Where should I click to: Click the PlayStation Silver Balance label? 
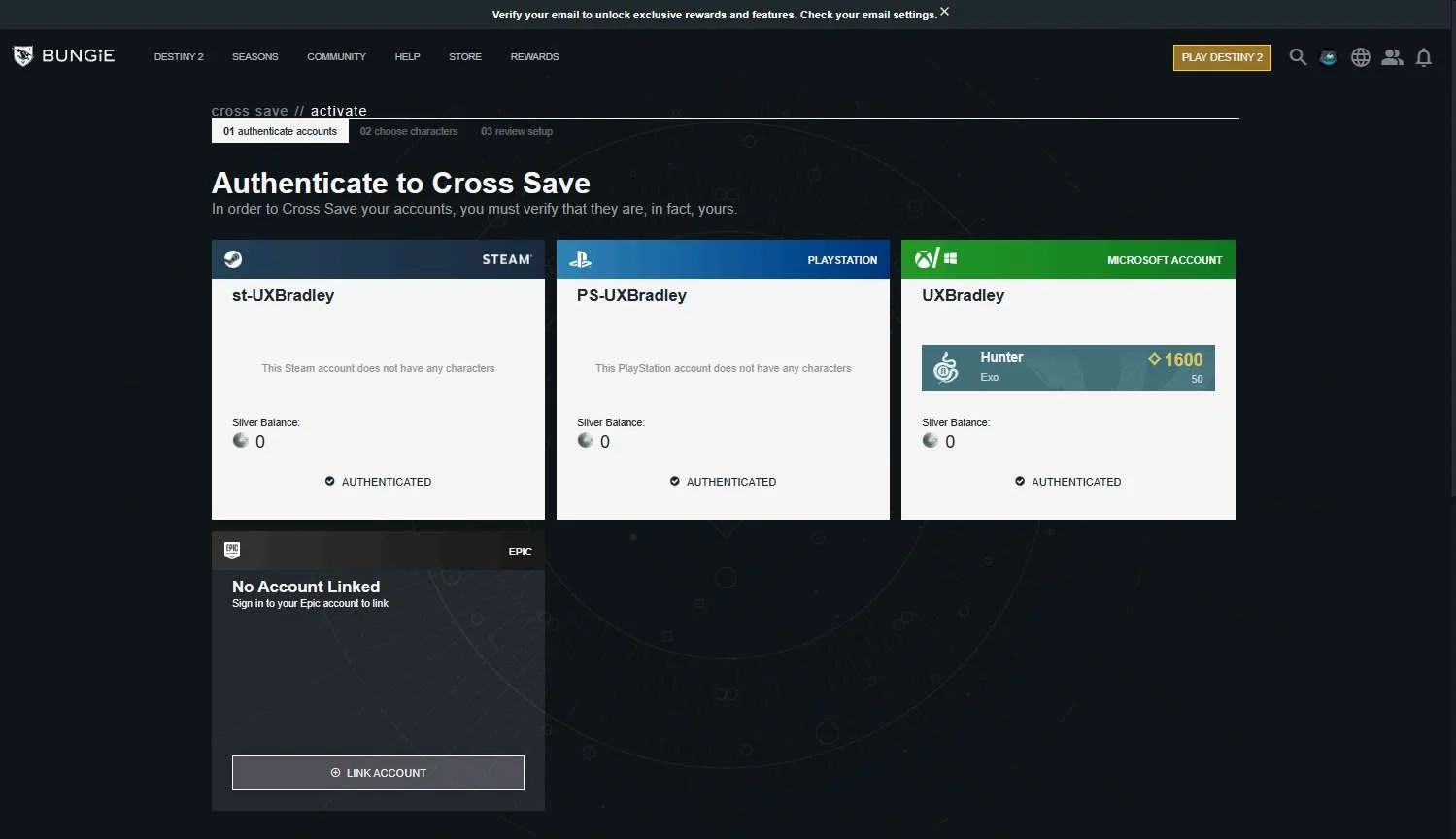611,422
